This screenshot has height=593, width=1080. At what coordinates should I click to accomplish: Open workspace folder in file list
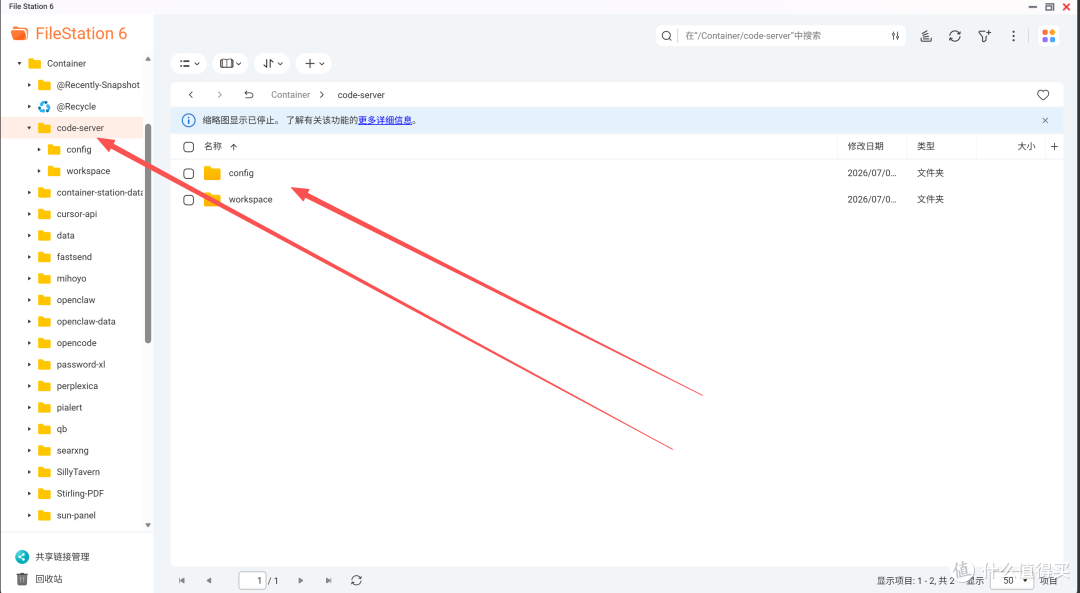tap(251, 200)
